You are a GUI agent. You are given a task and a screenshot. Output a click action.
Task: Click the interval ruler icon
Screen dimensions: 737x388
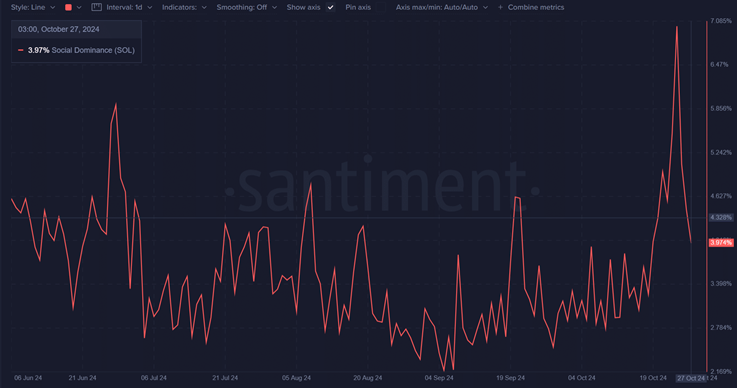click(x=96, y=8)
